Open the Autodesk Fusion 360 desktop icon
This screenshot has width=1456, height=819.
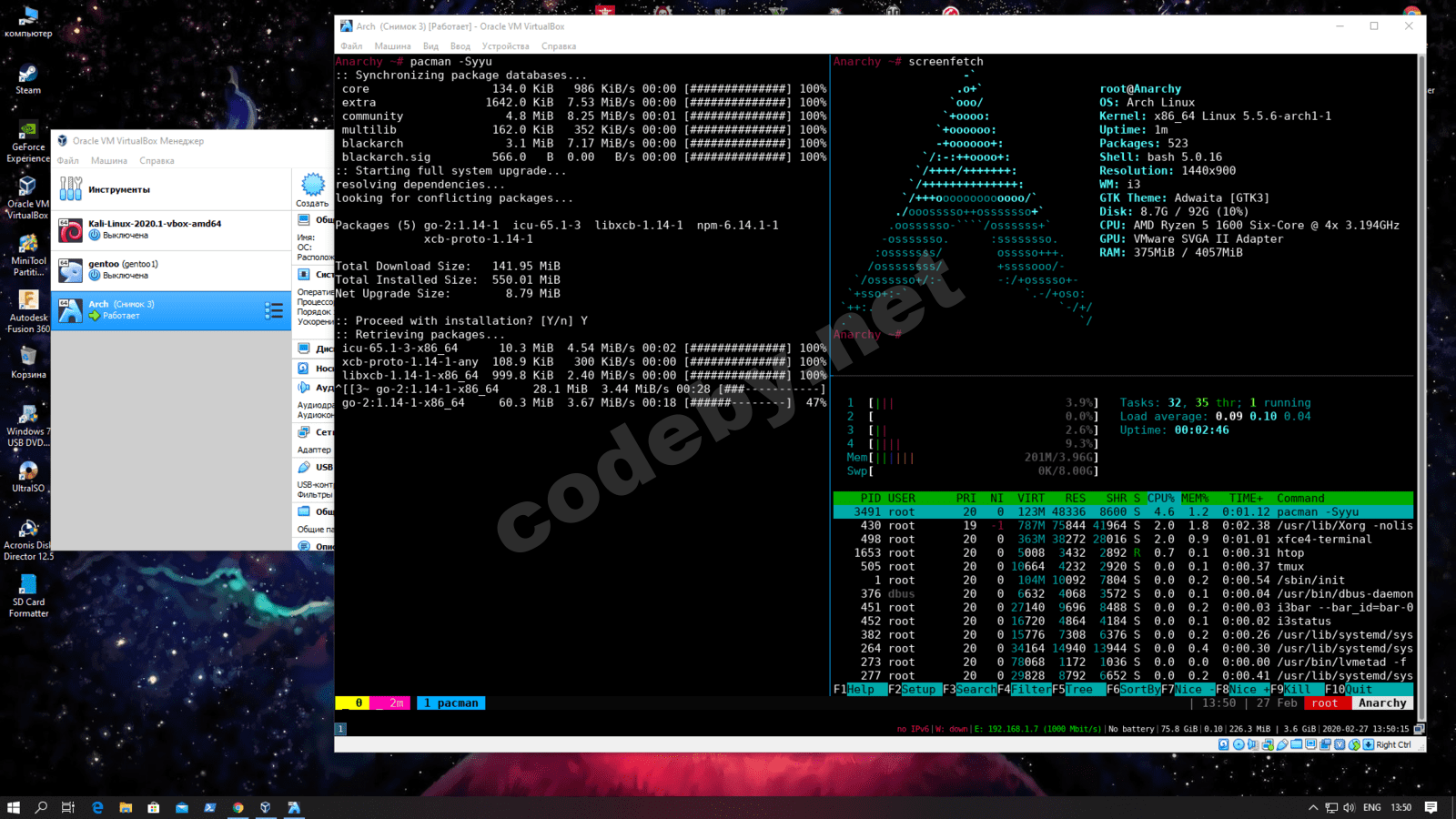point(28,312)
